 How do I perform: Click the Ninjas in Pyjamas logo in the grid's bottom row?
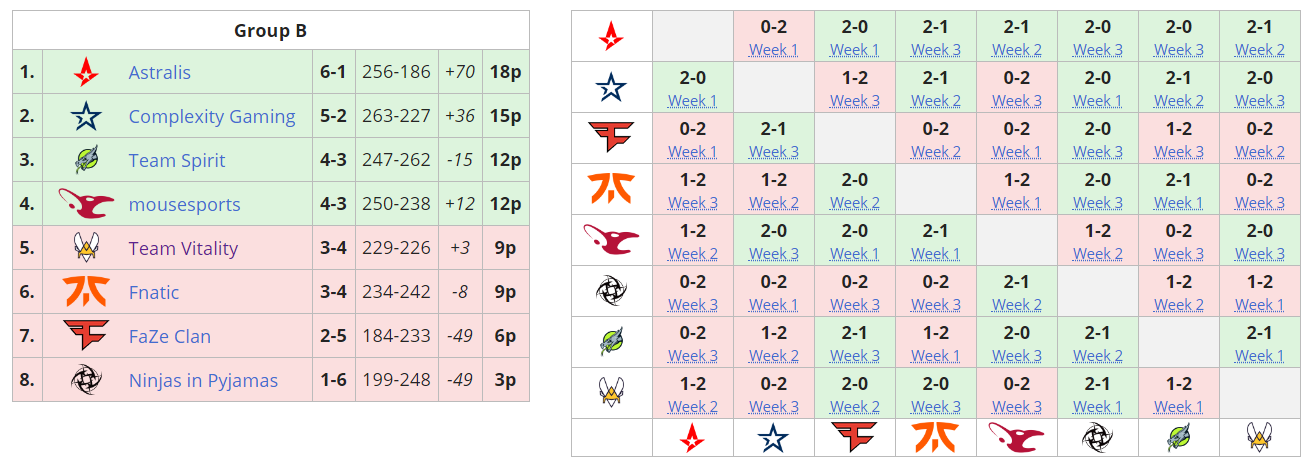(x=1097, y=437)
